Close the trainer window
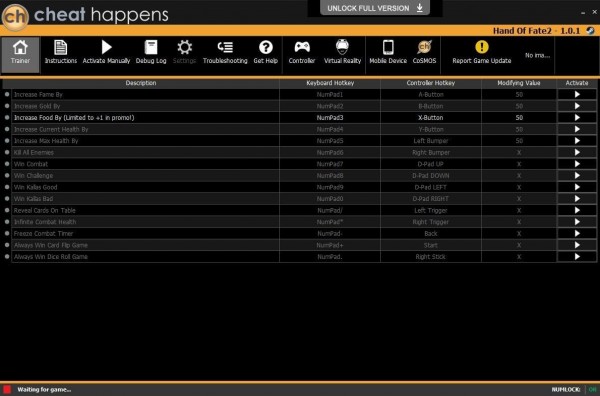This screenshot has height=396, width=600. [x=595, y=12]
